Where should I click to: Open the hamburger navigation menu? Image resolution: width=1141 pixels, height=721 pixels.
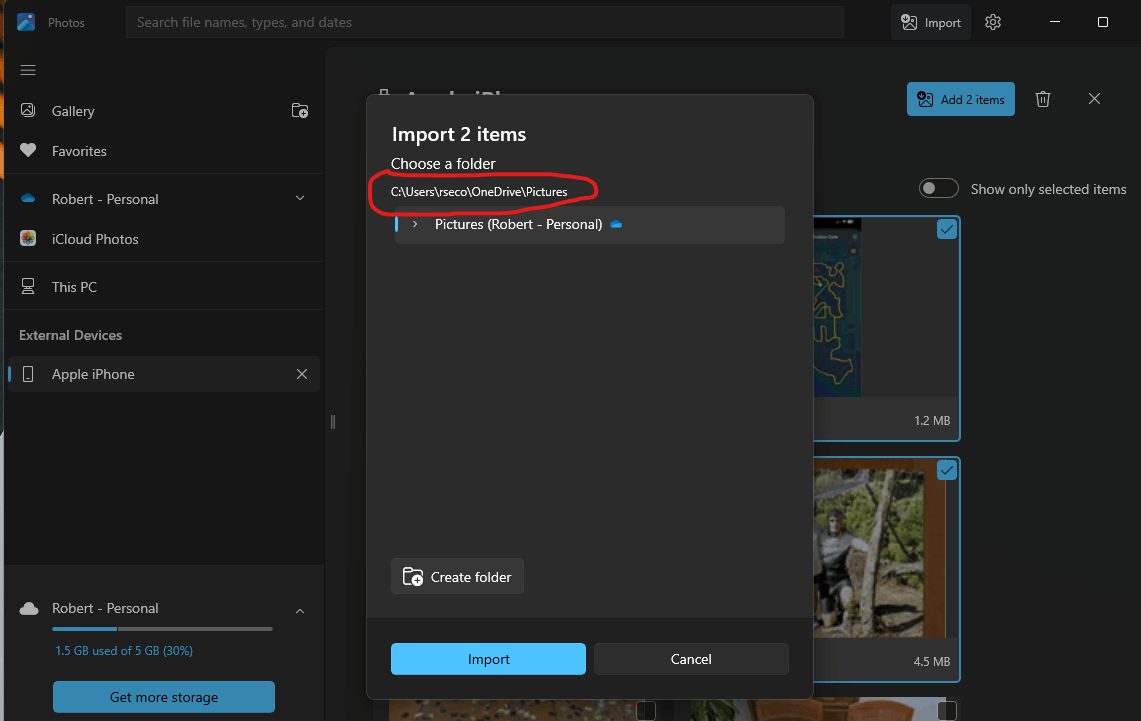(x=27, y=70)
